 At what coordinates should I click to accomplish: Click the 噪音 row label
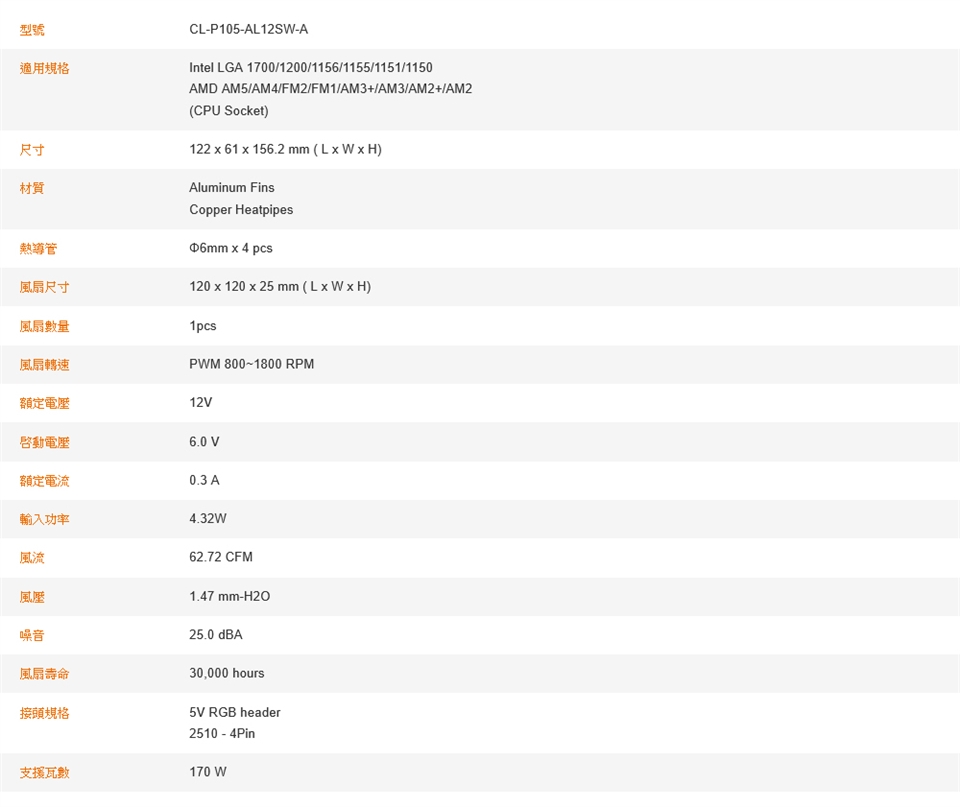click(x=32, y=635)
